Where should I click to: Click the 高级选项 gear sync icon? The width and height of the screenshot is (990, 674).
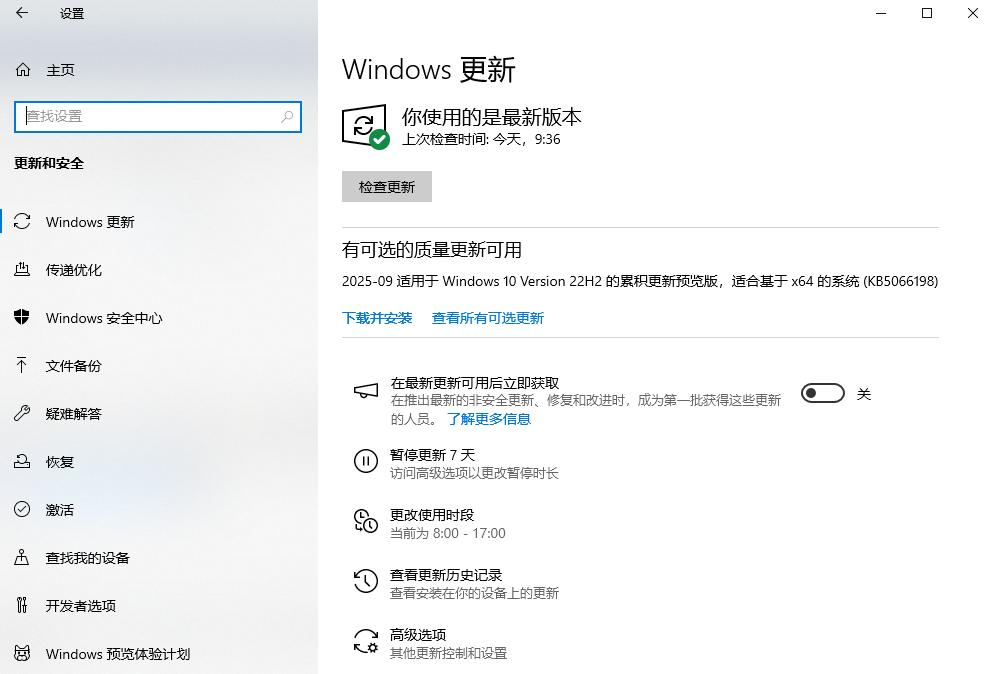pos(365,641)
